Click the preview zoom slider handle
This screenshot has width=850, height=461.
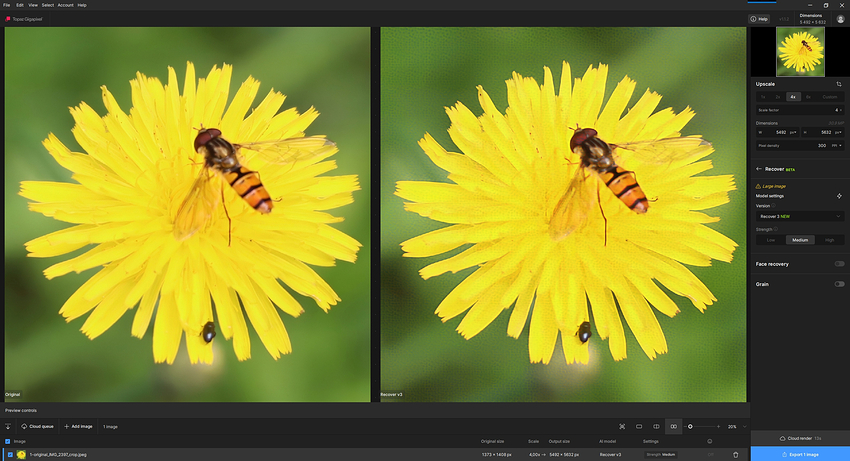(690, 427)
